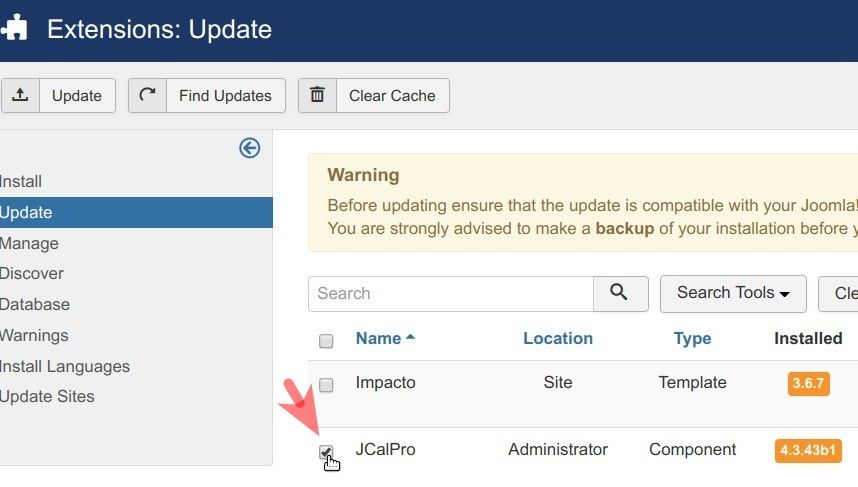Click the Update upload arrow icon
858x487 pixels.
[x=20, y=95]
